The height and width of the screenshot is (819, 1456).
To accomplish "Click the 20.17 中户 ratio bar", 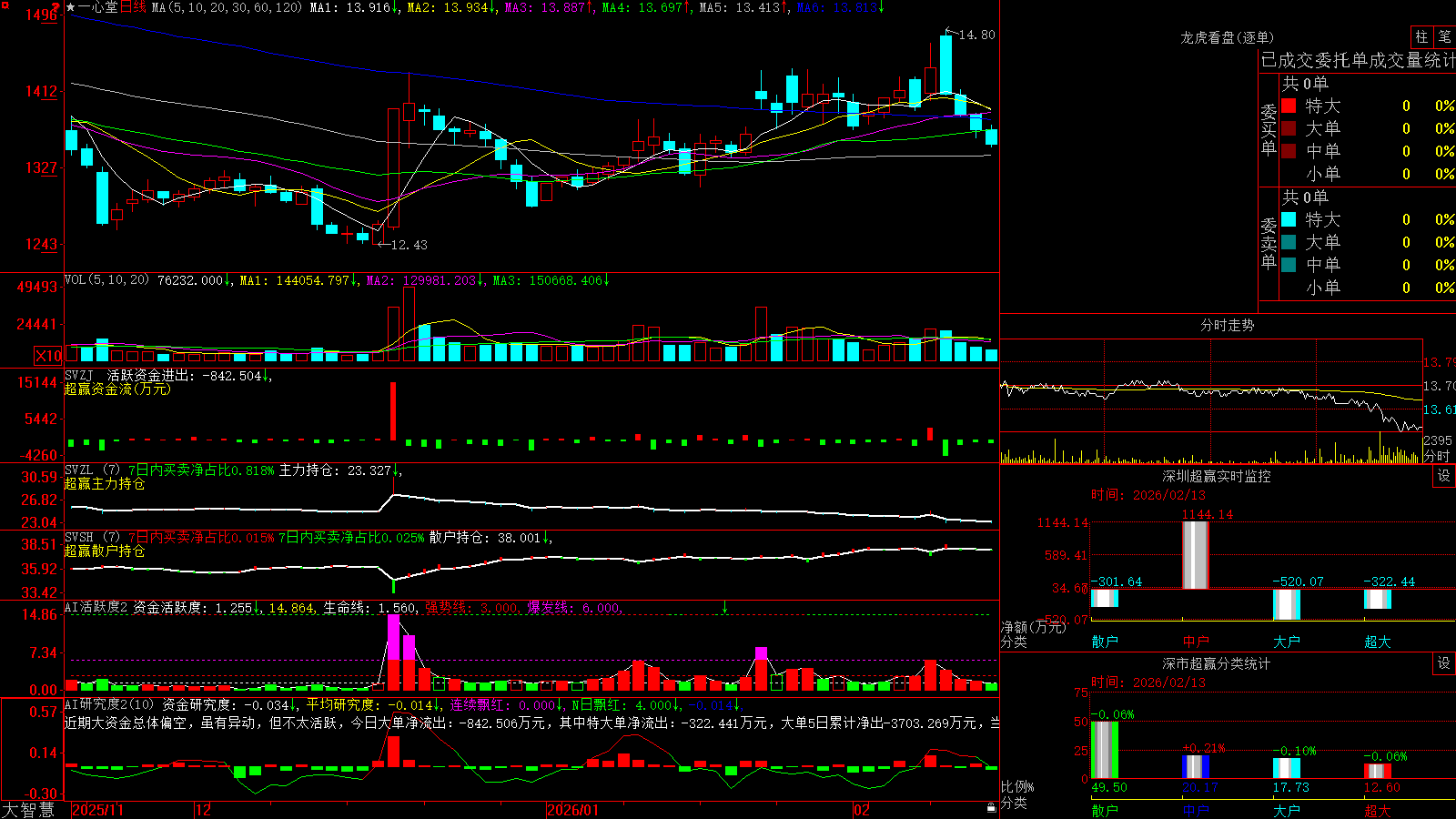I will point(1196,767).
